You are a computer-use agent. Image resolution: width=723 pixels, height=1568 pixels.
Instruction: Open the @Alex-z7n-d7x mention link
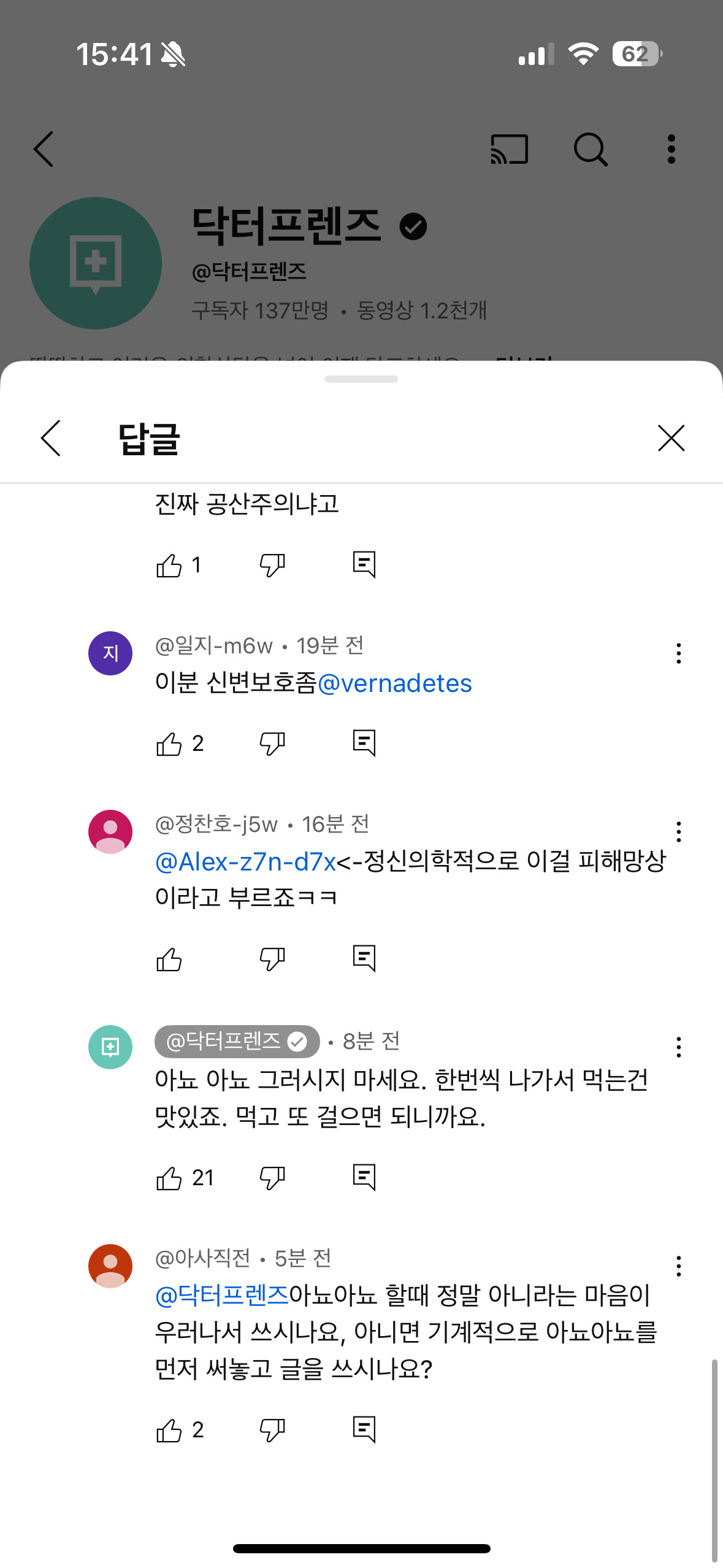[x=246, y=862]
